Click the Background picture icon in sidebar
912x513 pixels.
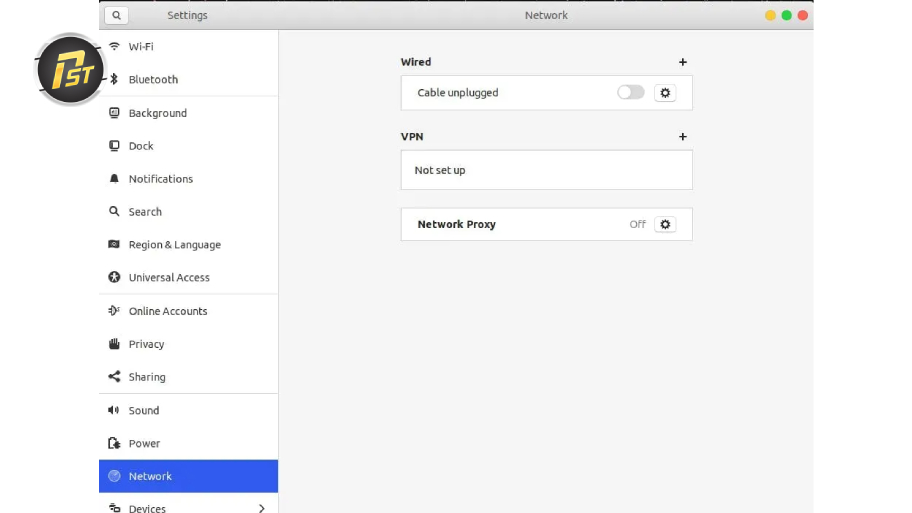114,113
